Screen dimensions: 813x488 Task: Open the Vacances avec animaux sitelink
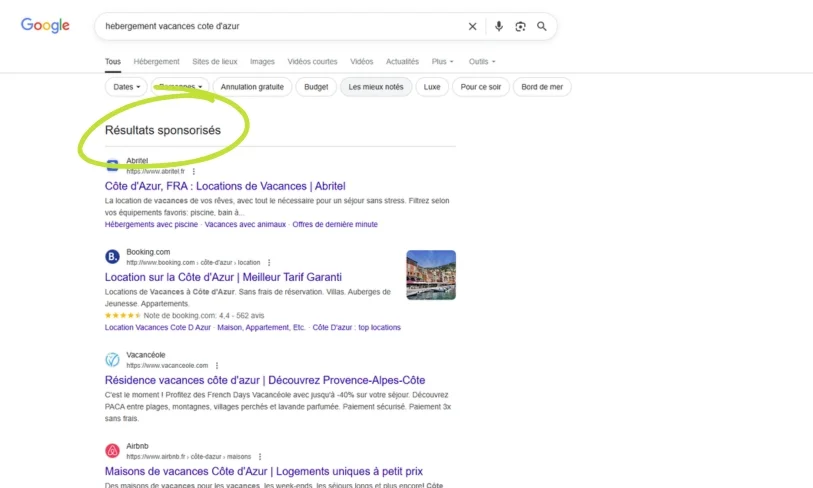[245, 224]
